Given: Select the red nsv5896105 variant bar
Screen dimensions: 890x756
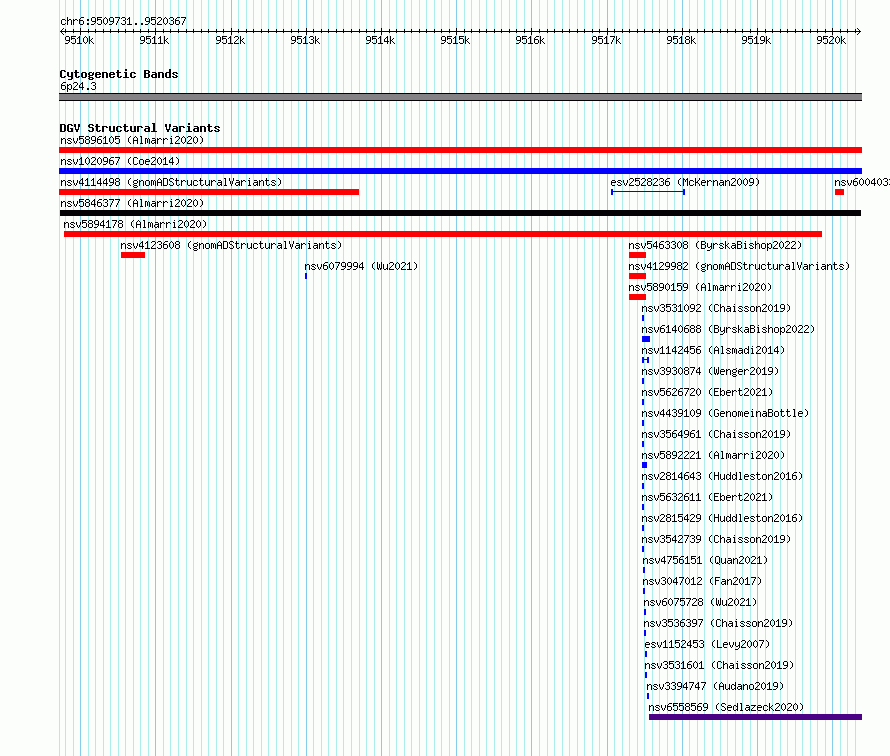Looking at the screenshot, I should pos(460,150).
